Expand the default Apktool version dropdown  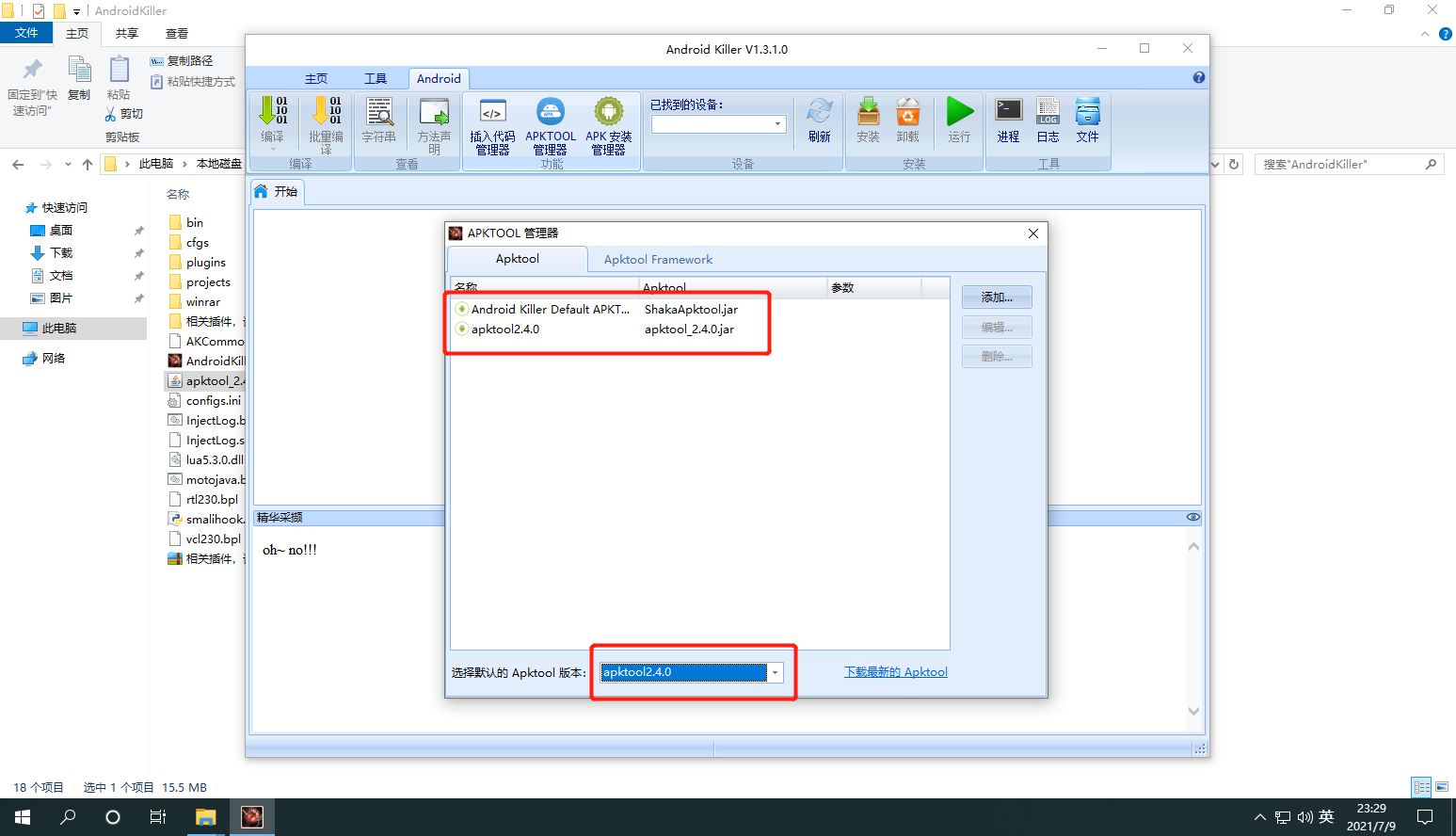click(775, 672)
